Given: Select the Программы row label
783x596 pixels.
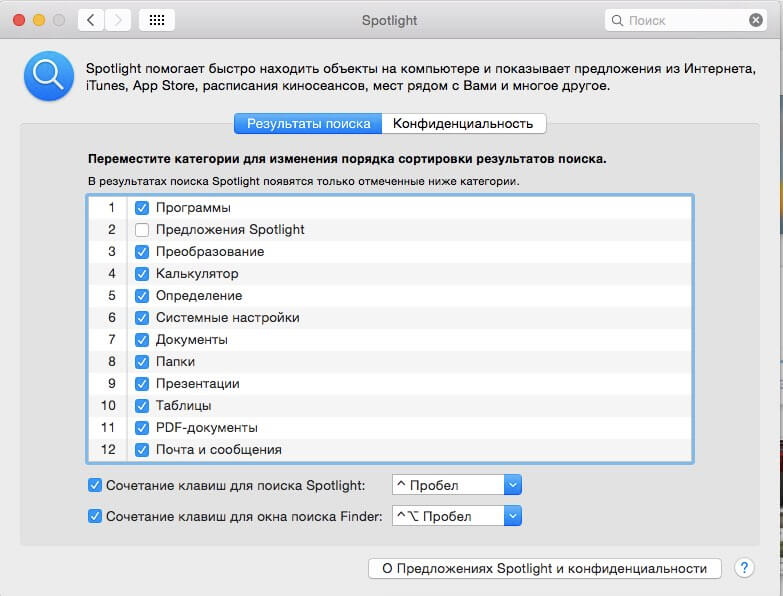Looking at the screenshot, I should tap(193, 208).
